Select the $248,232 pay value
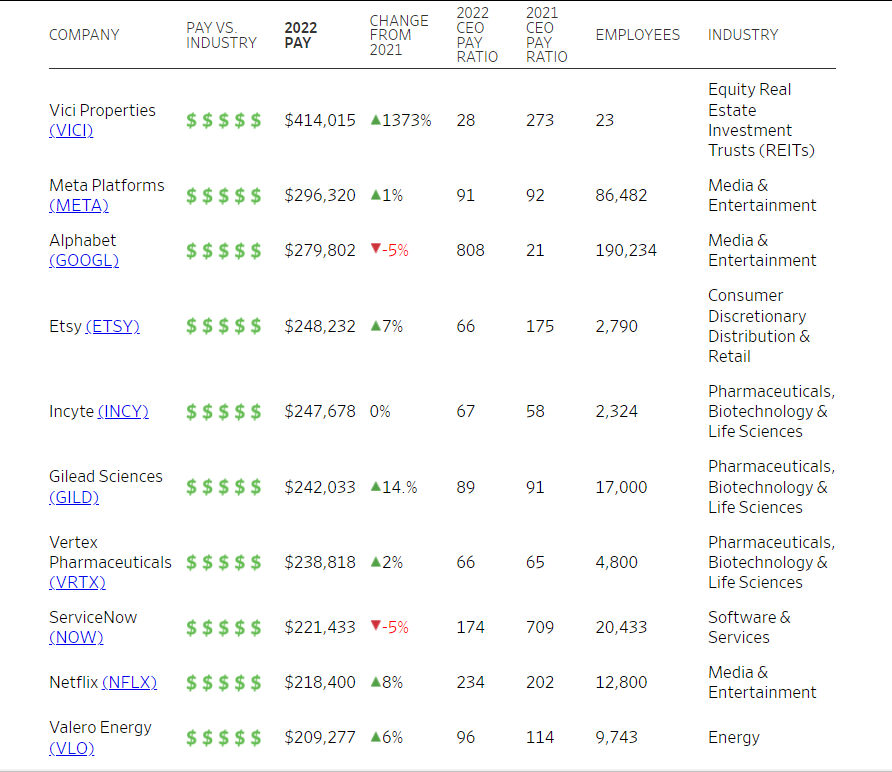Image resolution: width=892 pixels, height=772 pixels. pos(320,327)
